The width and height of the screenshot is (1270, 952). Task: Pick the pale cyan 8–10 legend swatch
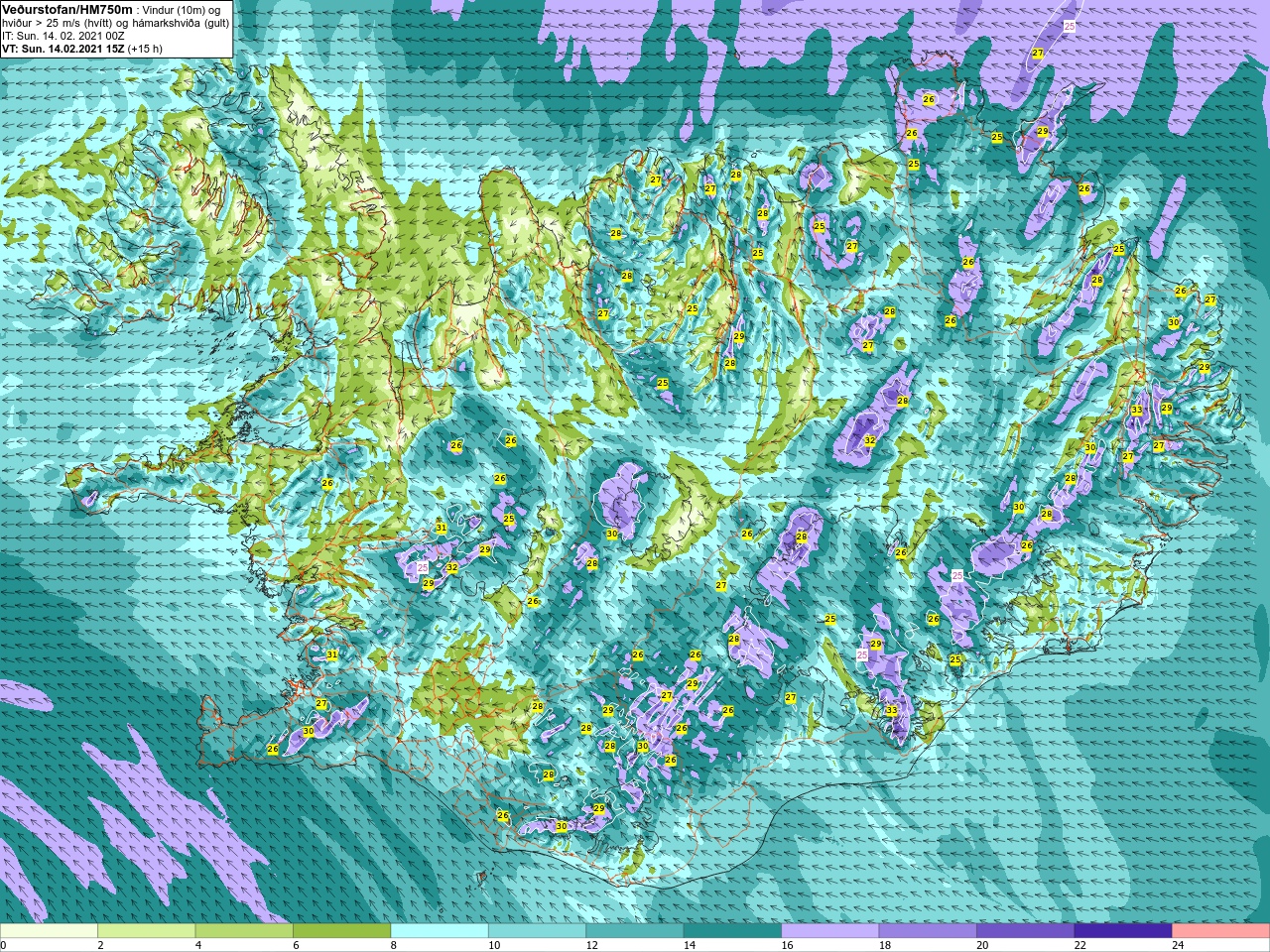pos(440,930)
